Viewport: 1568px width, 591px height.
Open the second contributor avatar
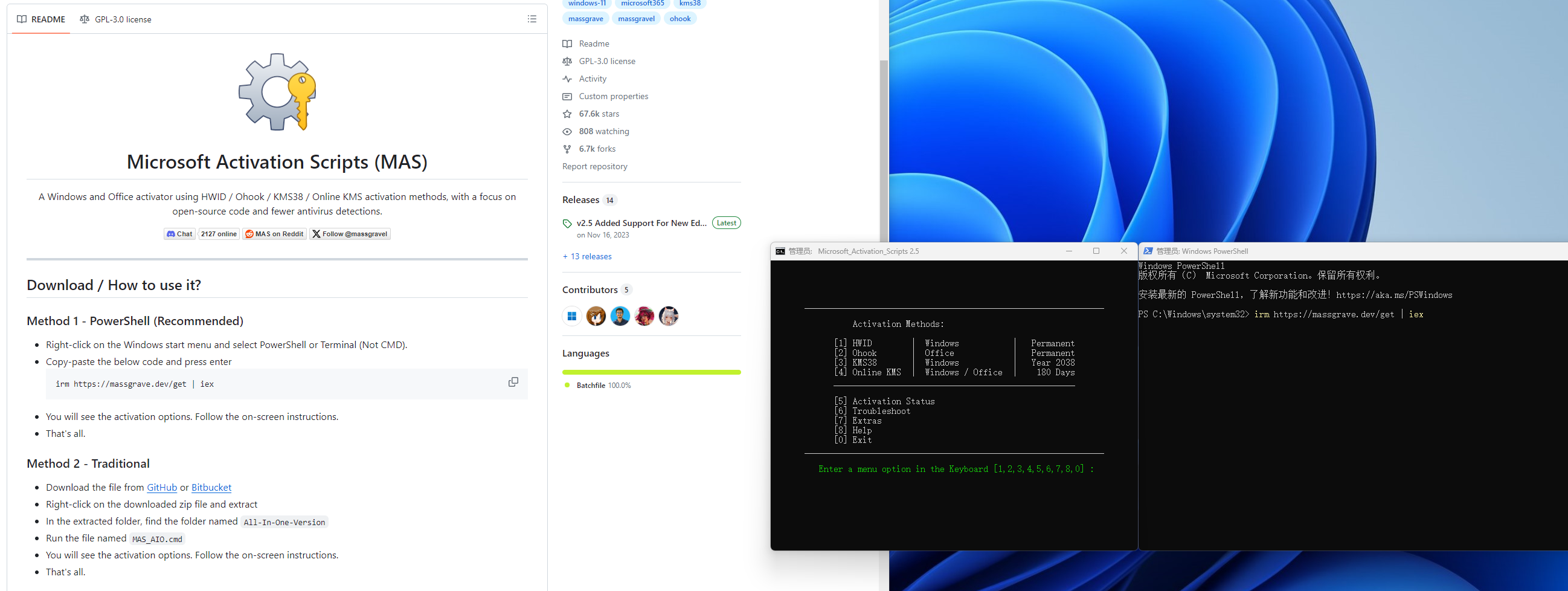[x=596, y=315]
